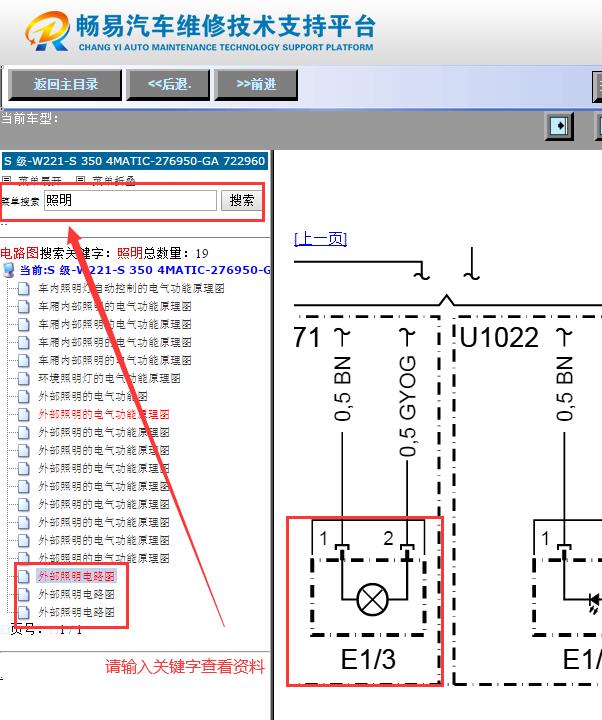Select the S 级-W221-S 350 4MATIC vehicle header

tap(135, 161)
